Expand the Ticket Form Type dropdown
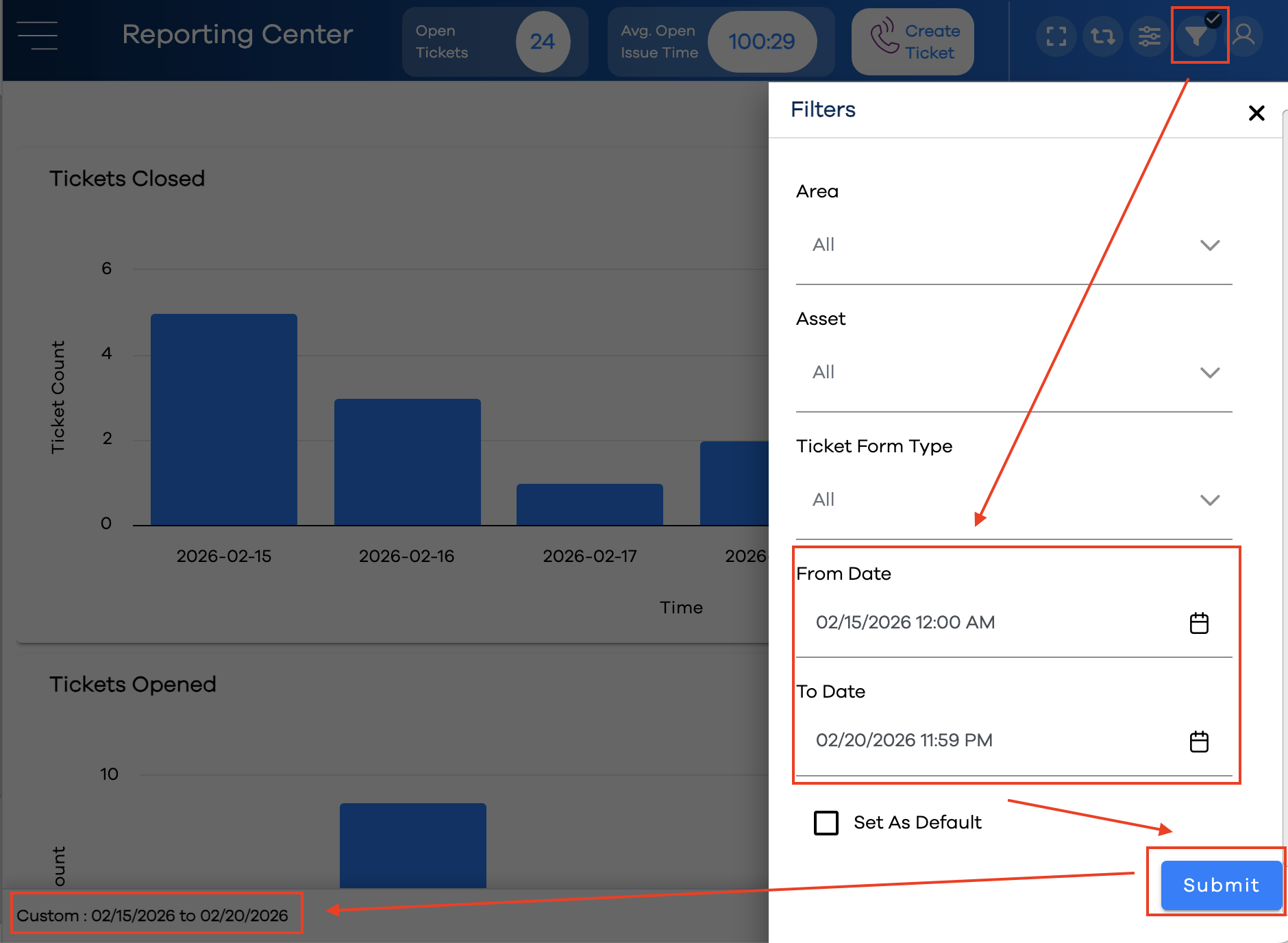Viewport: 1288px width, 943px height. point(1014,500)
